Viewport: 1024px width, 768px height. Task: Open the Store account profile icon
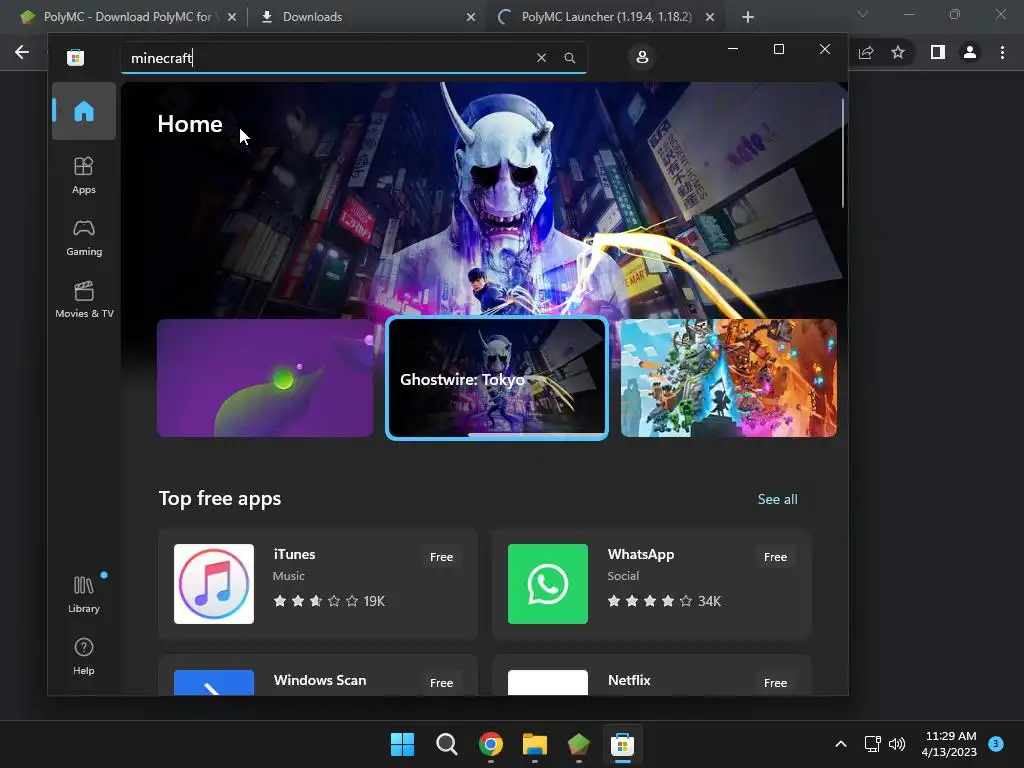(642, 57)
